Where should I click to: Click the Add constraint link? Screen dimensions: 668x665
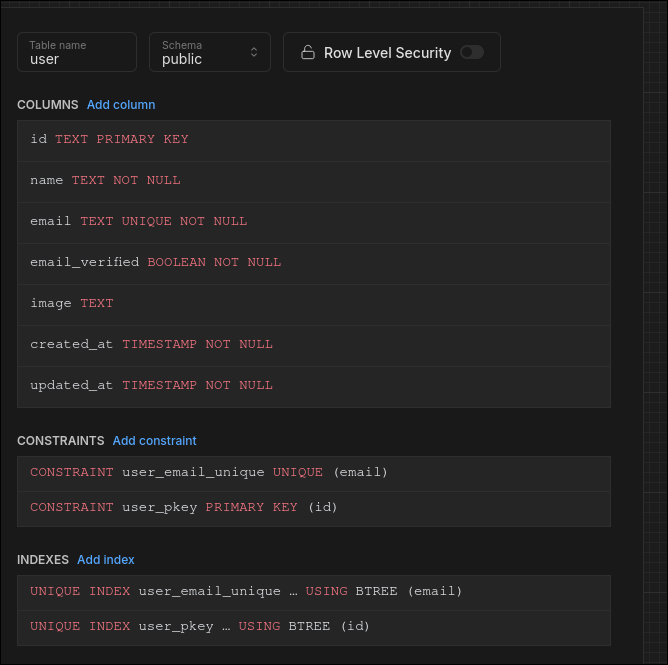154,441
